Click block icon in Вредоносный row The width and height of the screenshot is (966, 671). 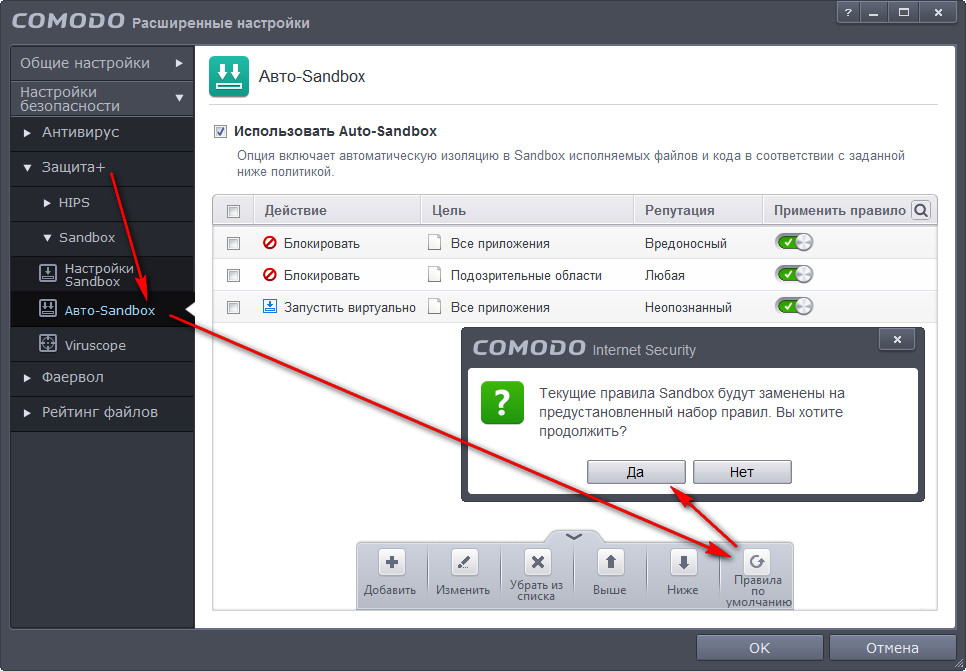tap(270, 243)
